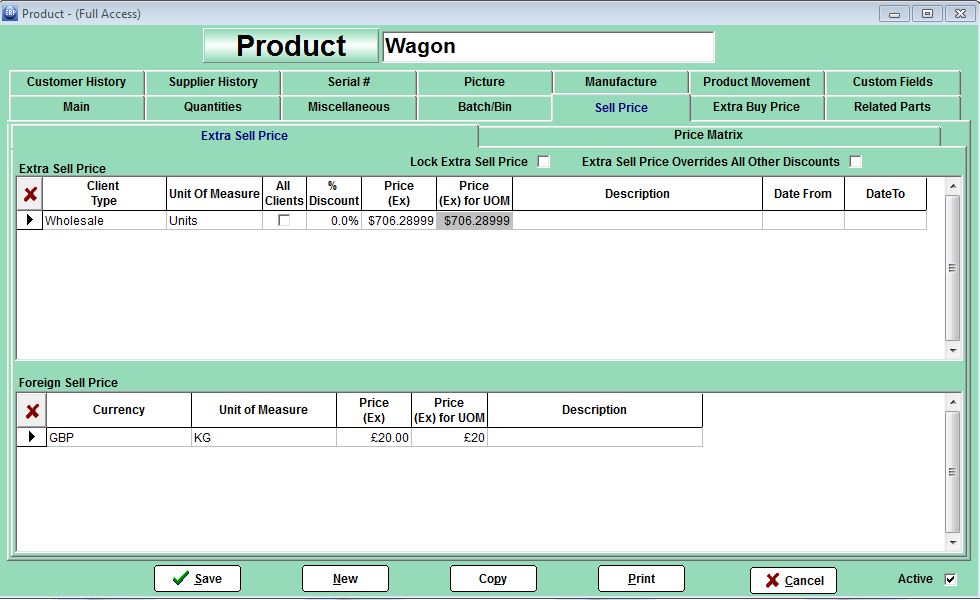Viewport: 980px width, 600px height.
Task: Click the Cancel button
Action: click(793, 580)
